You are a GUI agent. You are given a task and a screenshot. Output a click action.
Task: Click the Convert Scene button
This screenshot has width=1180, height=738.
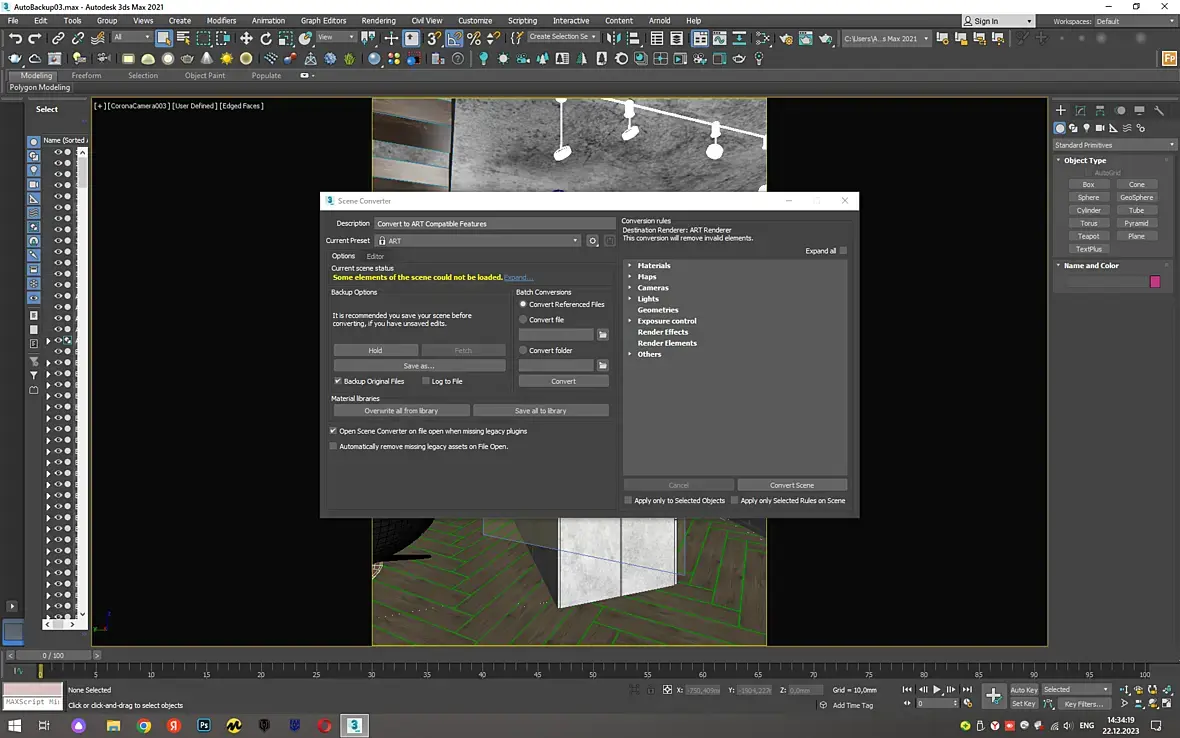click(791, 485)
